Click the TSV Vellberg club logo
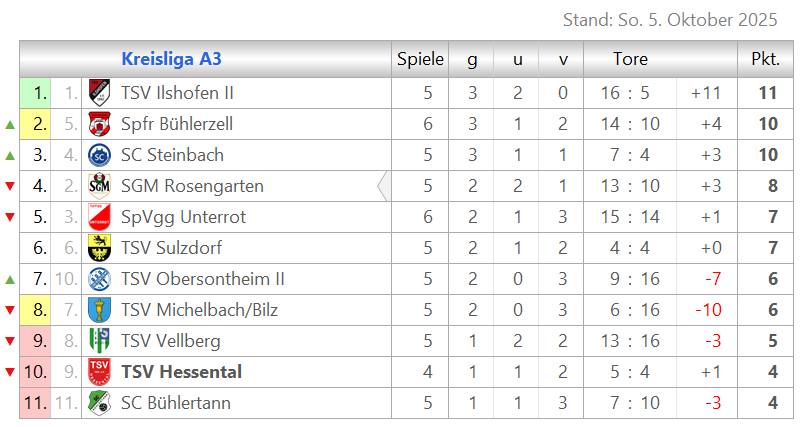The height and width of the screenshot is (427, 803). (x=99, y=341)
